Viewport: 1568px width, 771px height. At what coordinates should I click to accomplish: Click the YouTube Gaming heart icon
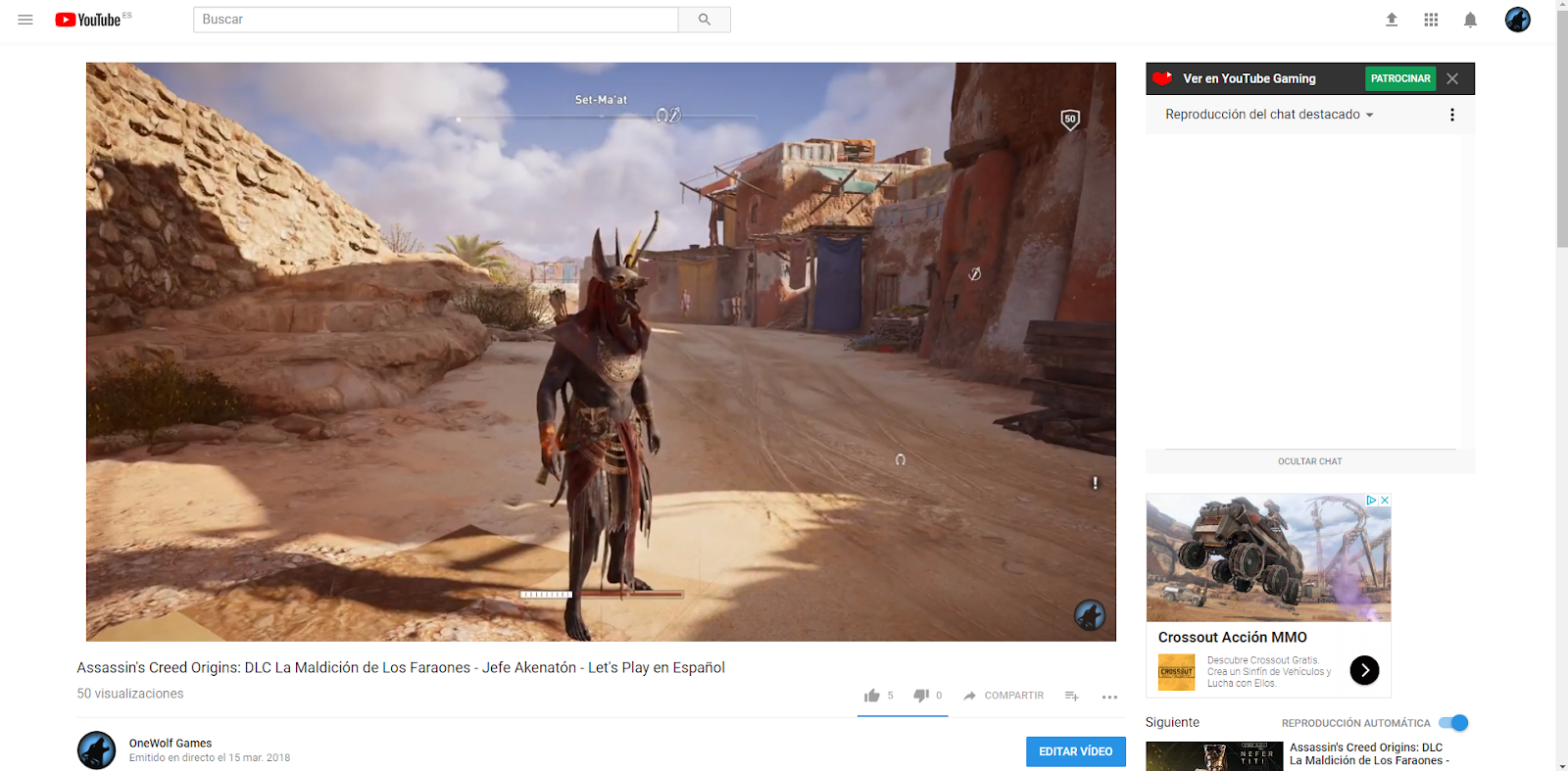[x=1162, y=78]
